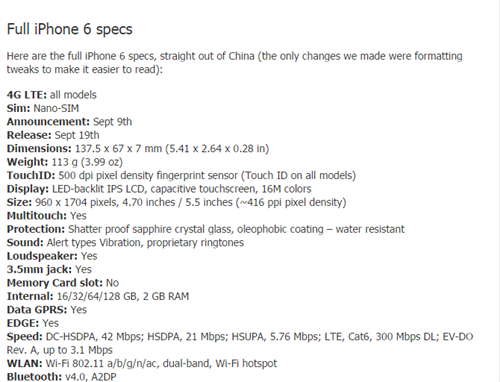The width and height of the screenshot is (500, 382).
Task: Click the 'Sim:' spec label
Action: pyautogui.click(x=18, y=108)
